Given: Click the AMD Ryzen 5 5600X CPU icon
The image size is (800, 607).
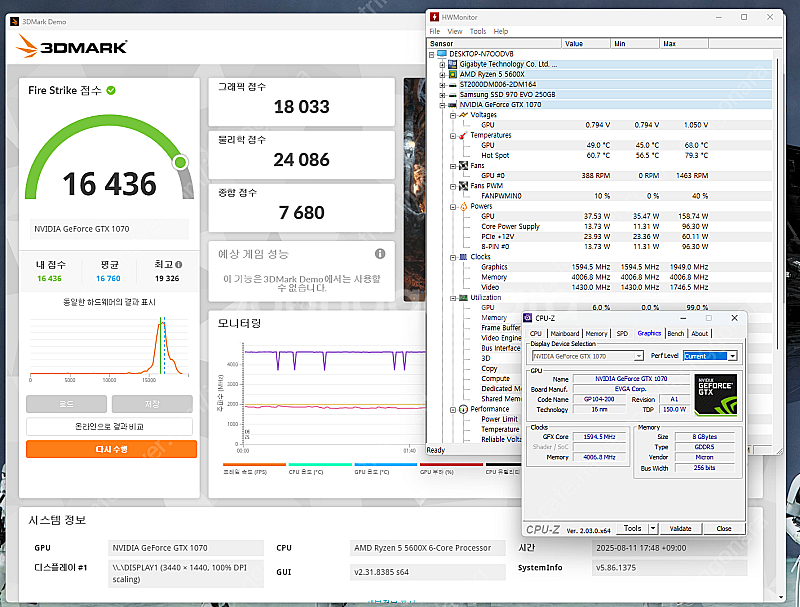Looking at the screenshot, I should pyautogui.click(x=452, y=74).
